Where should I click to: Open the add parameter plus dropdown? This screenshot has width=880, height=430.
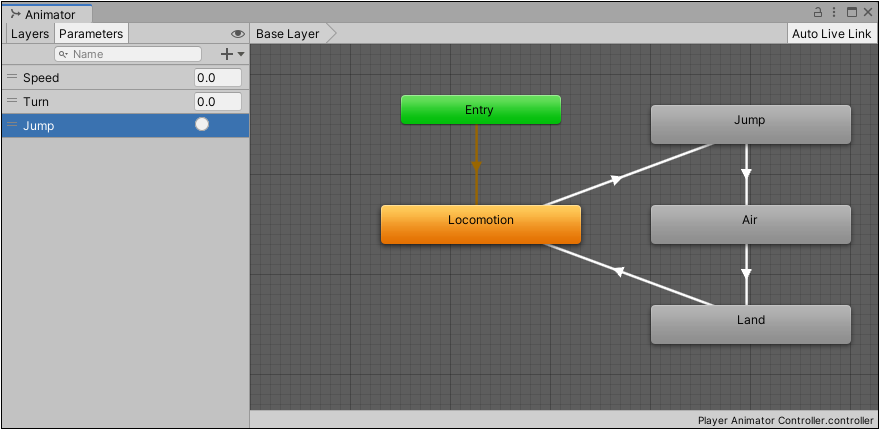coord(232,54)
